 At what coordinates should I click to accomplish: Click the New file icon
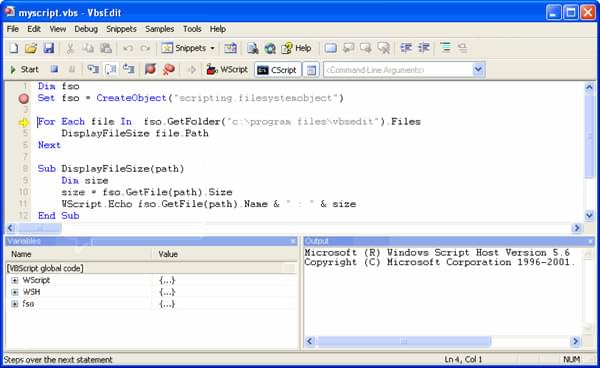click(x=14, y=48)
